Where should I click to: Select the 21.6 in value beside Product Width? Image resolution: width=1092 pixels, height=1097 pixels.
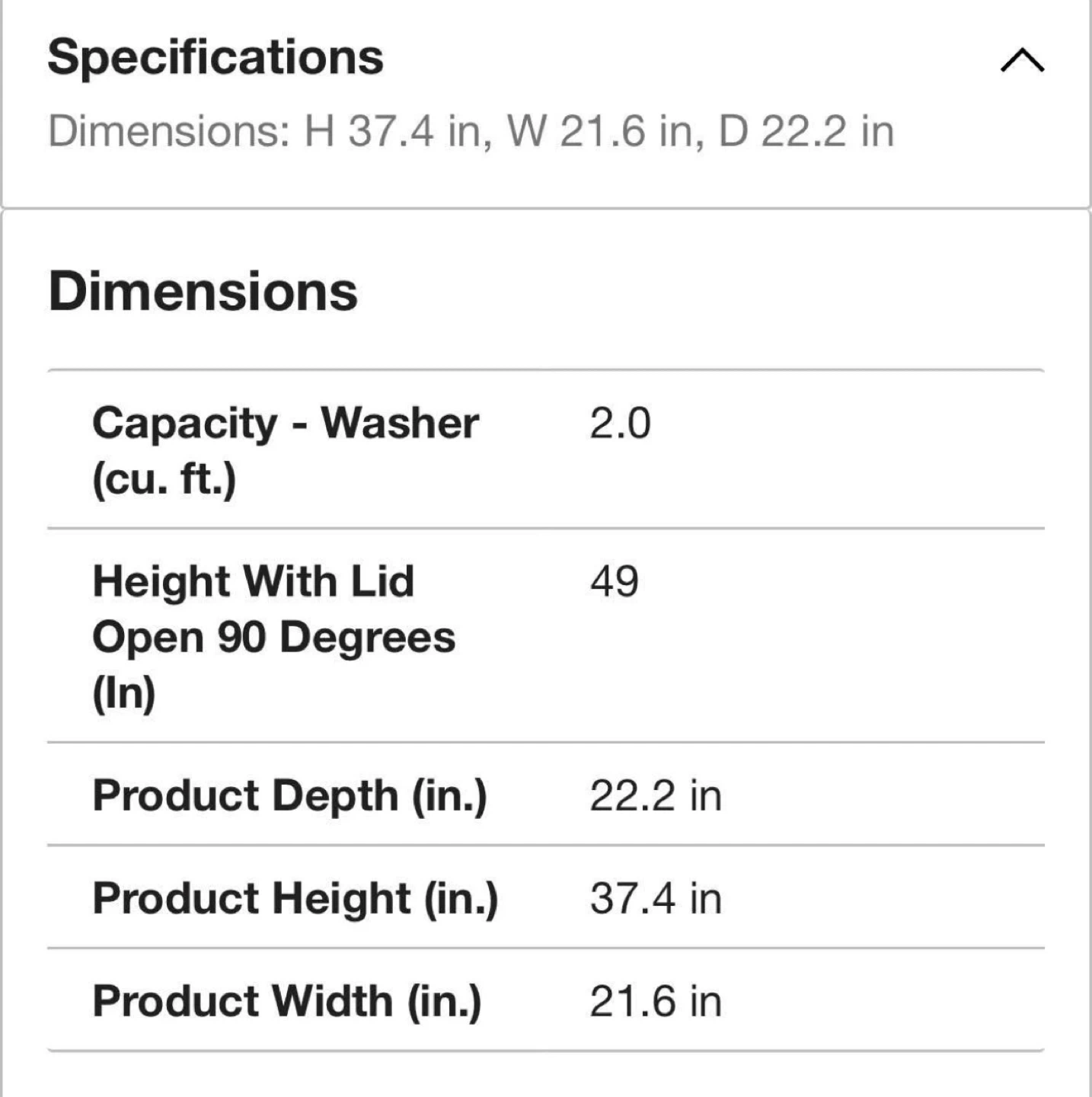(x=655, y=1000)
